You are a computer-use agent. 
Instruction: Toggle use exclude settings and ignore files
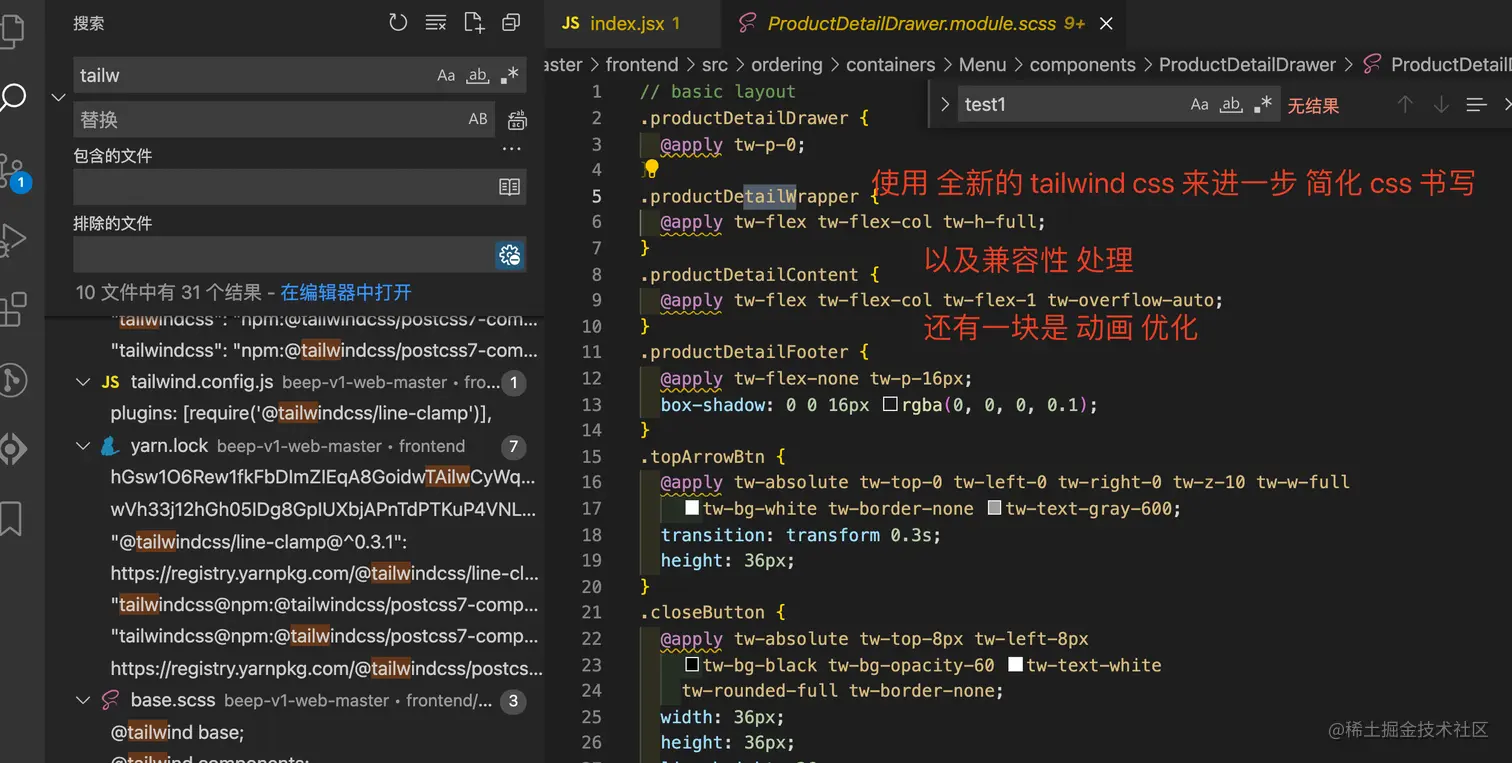510,255
